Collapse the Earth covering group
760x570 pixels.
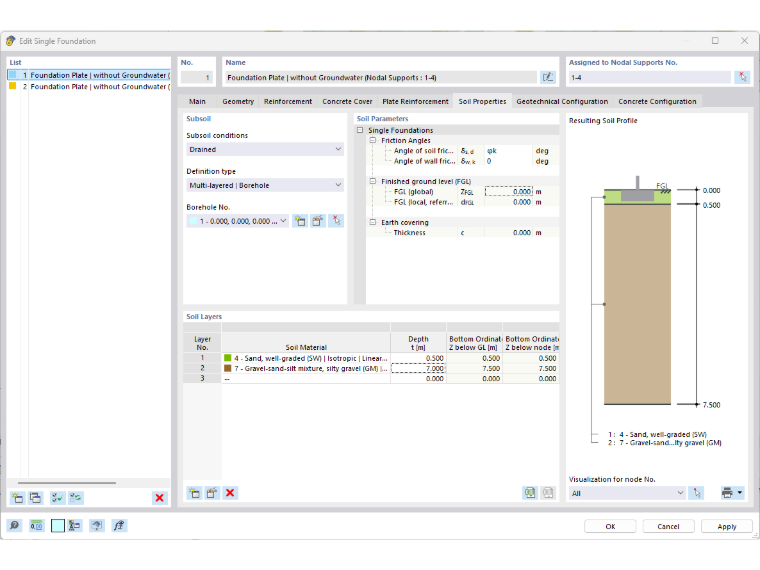tap(373, 222)
